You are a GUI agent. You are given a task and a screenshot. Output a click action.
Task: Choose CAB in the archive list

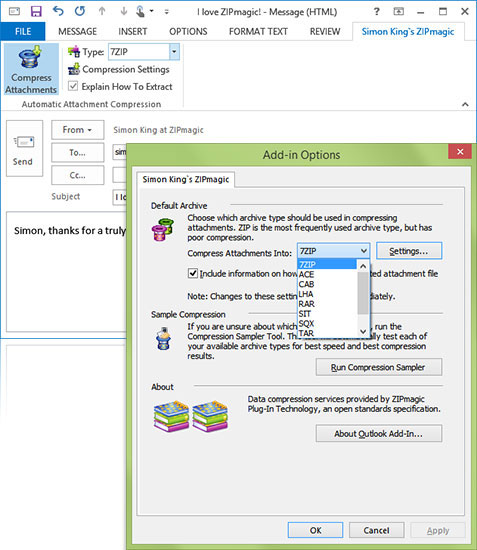coord(327,284)
